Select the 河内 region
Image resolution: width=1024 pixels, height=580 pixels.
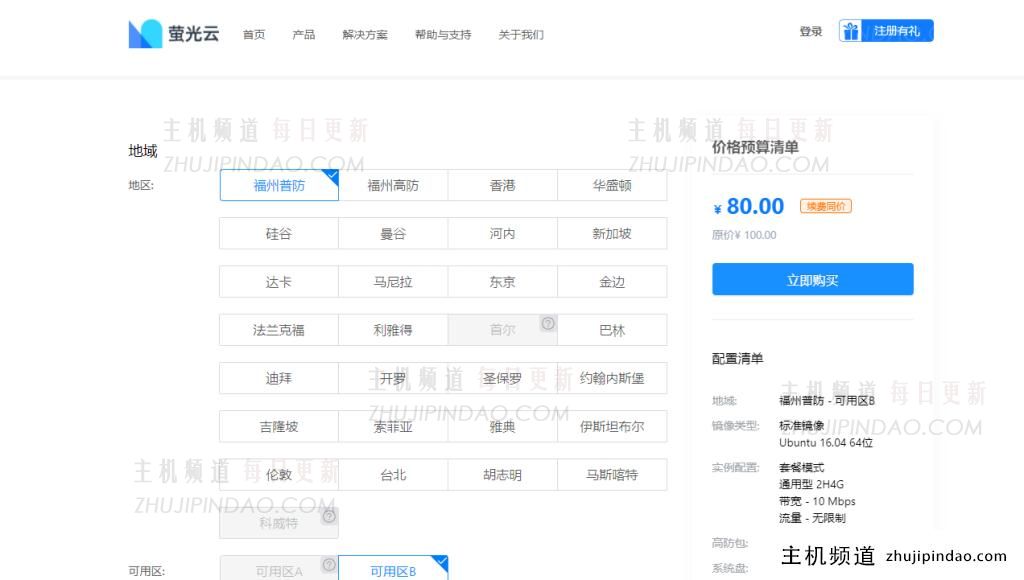click(503, 234)
